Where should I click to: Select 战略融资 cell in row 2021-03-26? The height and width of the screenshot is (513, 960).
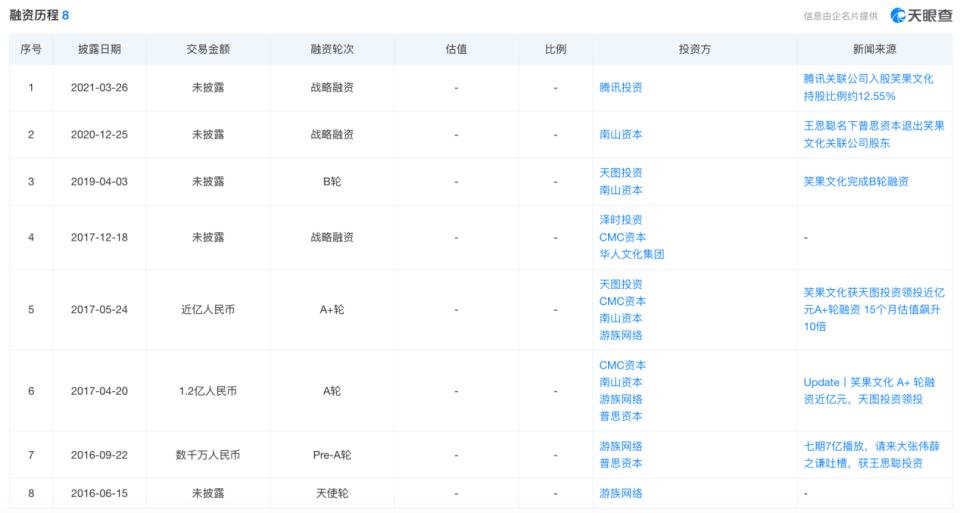pyautogui.click(x=332, y=88)
